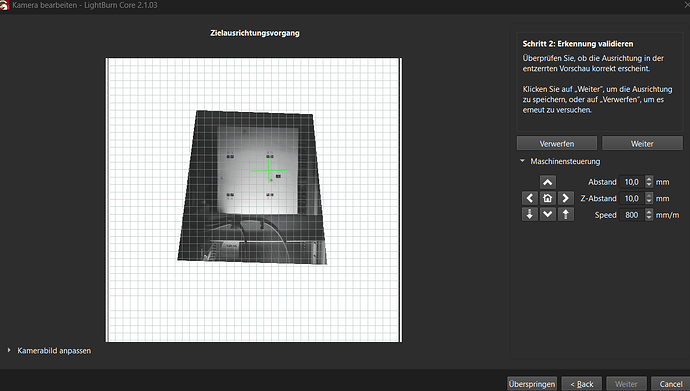Click the Abstand value field
Screen dimensions: 690x391
coord(632,182)
